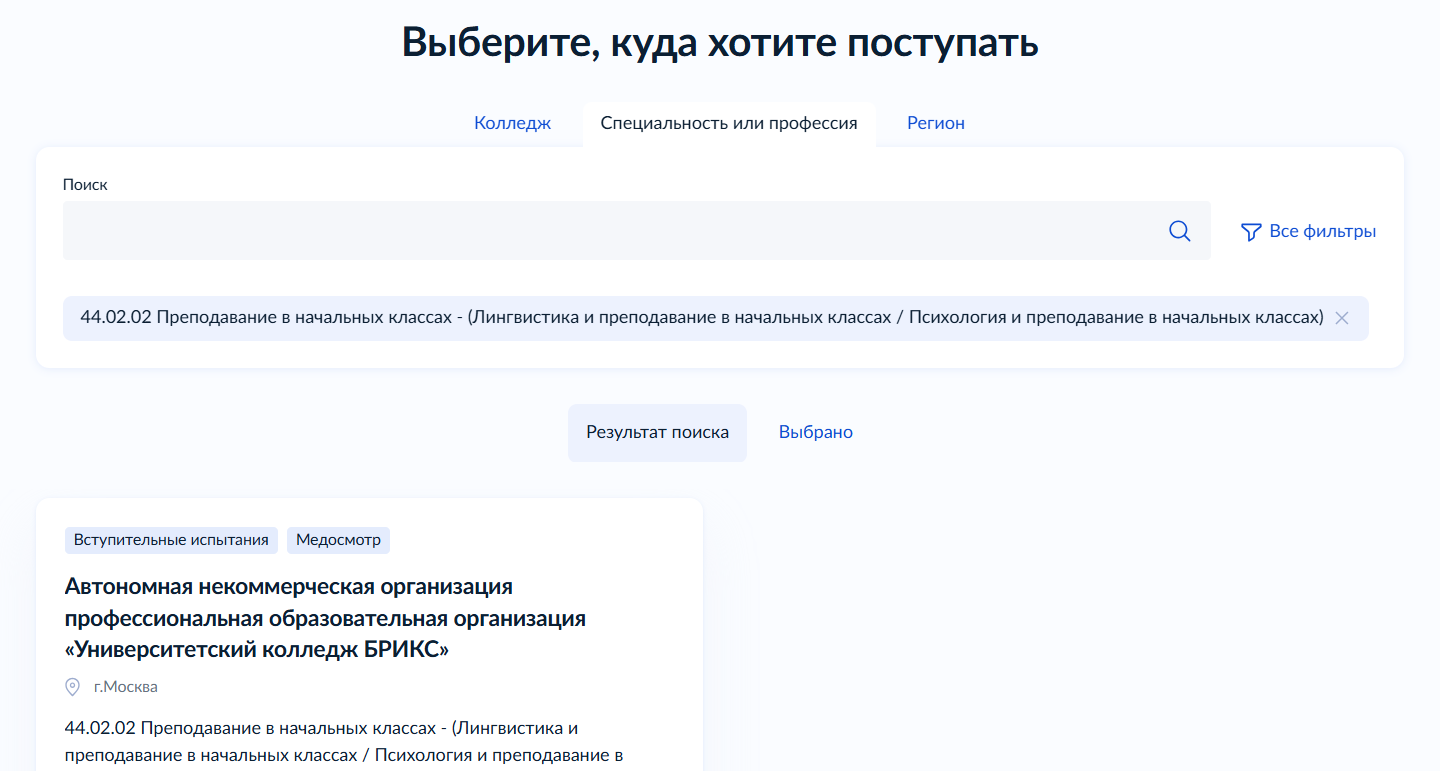
Task: Click the heading Выберите, куда хотите поступать
Action: click(720, 42)
